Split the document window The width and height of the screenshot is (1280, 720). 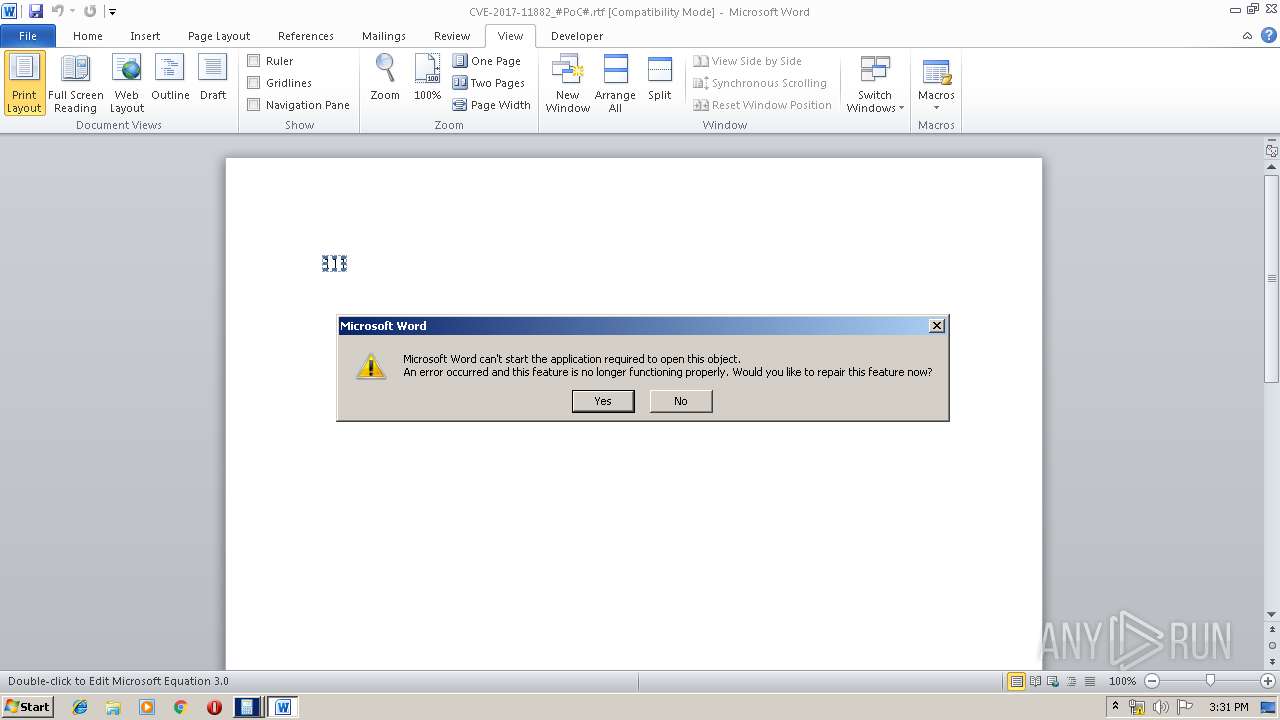click(659, 78)
